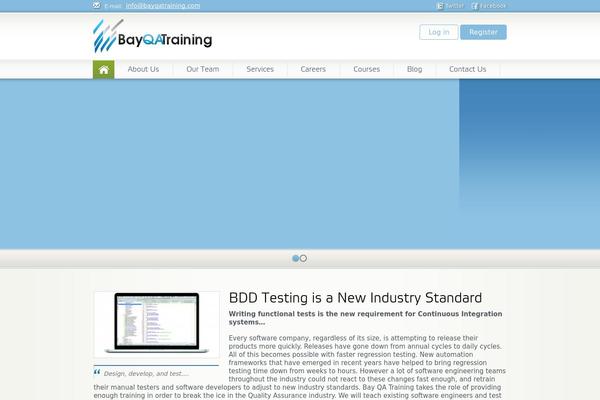Click the BayQATraining logo

152,36
